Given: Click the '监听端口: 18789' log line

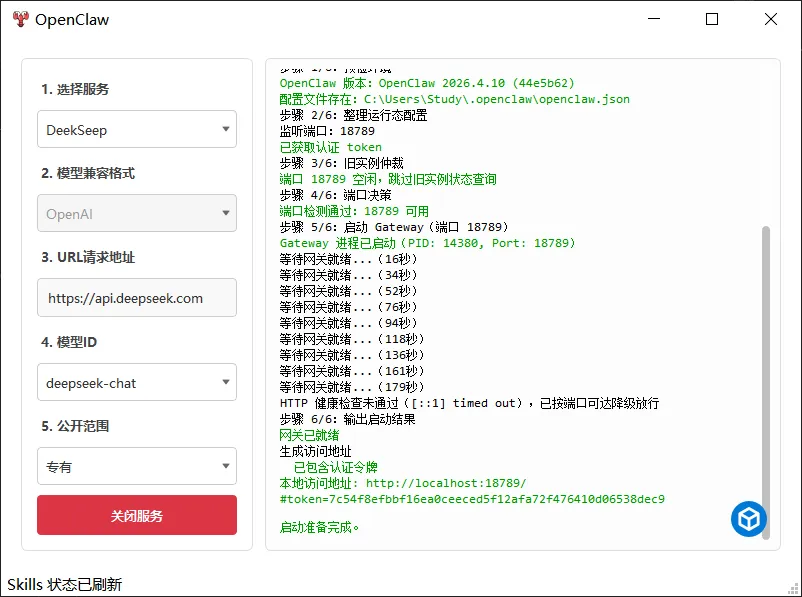Looking at the screenshot, I should pyautogui.click(x=327, y=131).
